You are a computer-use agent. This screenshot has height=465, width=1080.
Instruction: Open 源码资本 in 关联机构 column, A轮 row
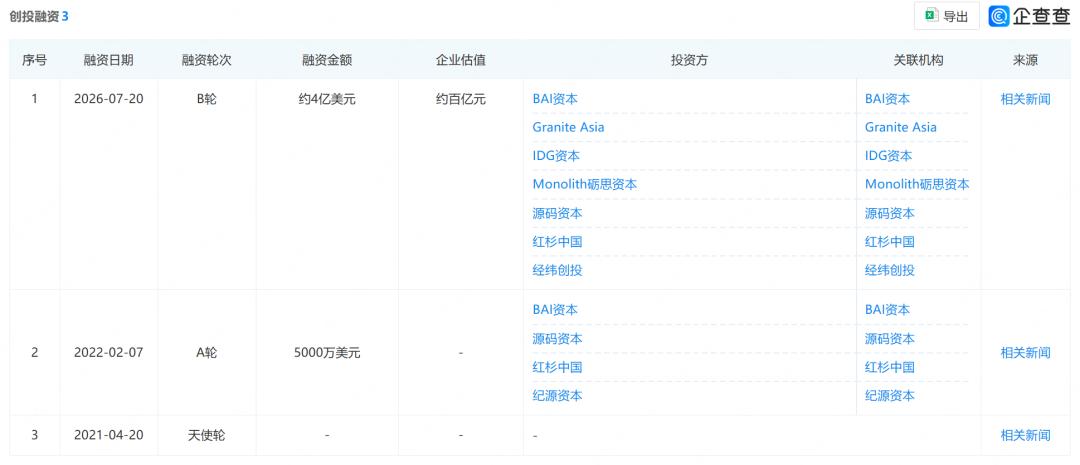pyautogui.click(x=890, y=339)
